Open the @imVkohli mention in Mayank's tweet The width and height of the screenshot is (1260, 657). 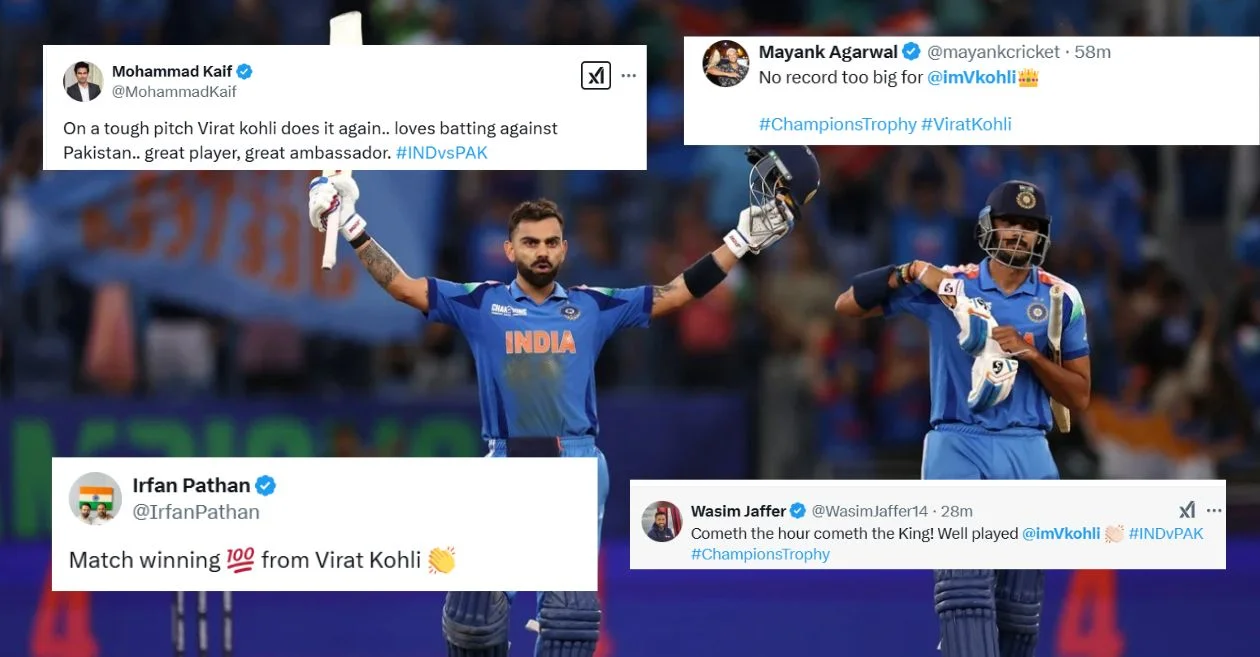(x=971, y=77)
